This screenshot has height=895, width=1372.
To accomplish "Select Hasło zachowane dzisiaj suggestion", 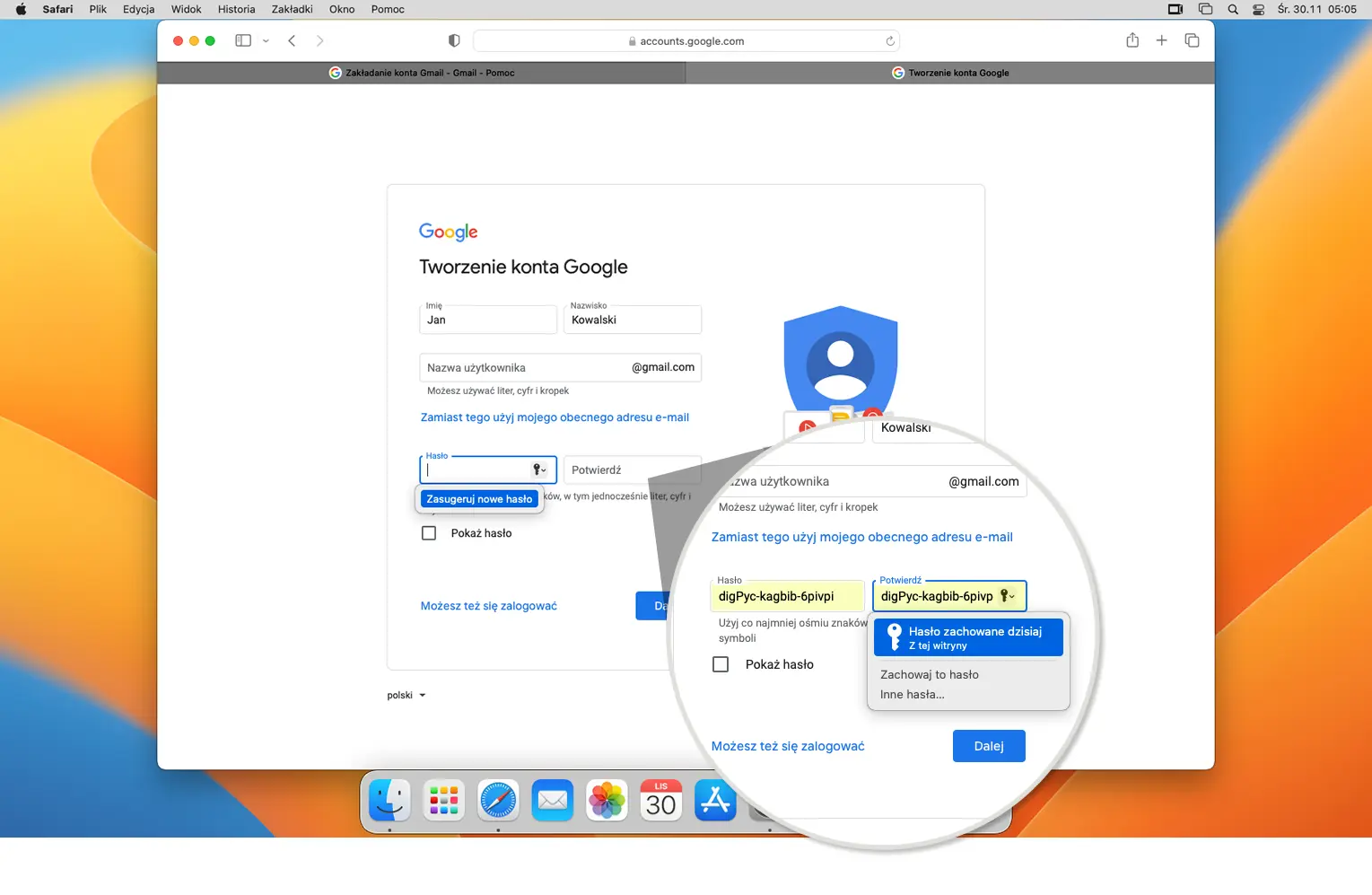I will 968,637.
